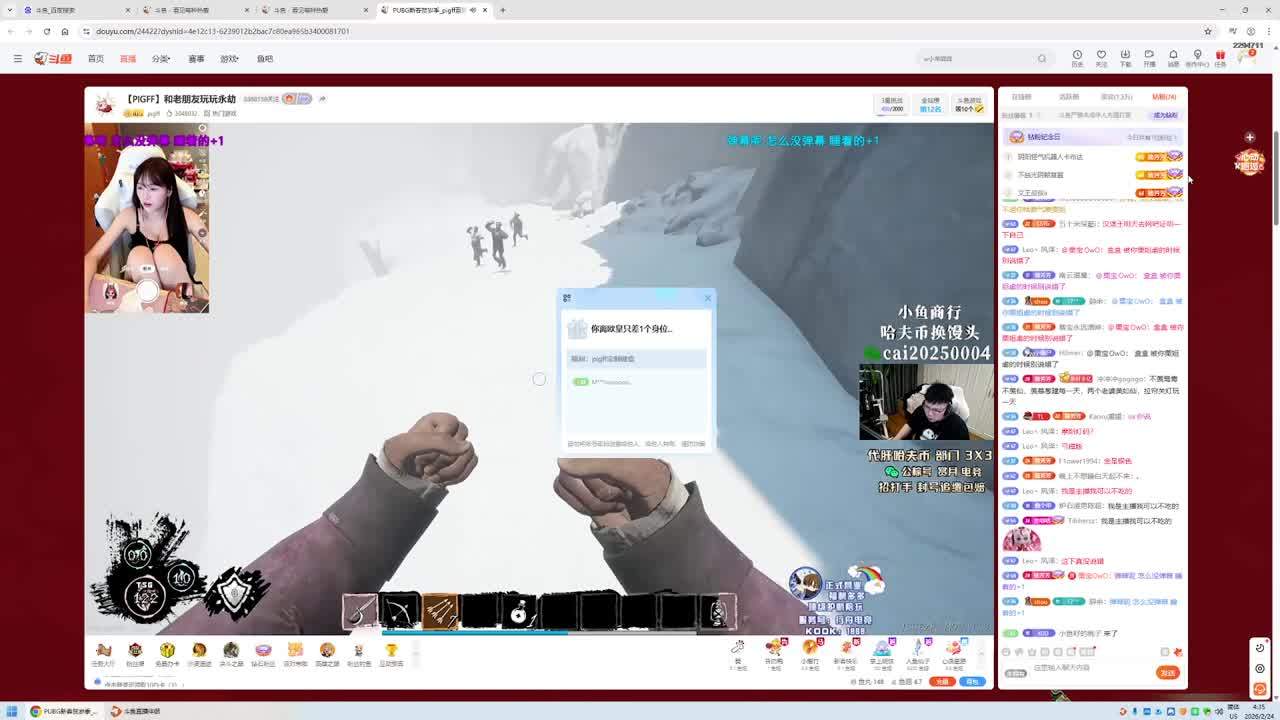Close the lucky draw popup
Image resolution: width=1280 pixels, height=720 pixels.
pos(708,298)
